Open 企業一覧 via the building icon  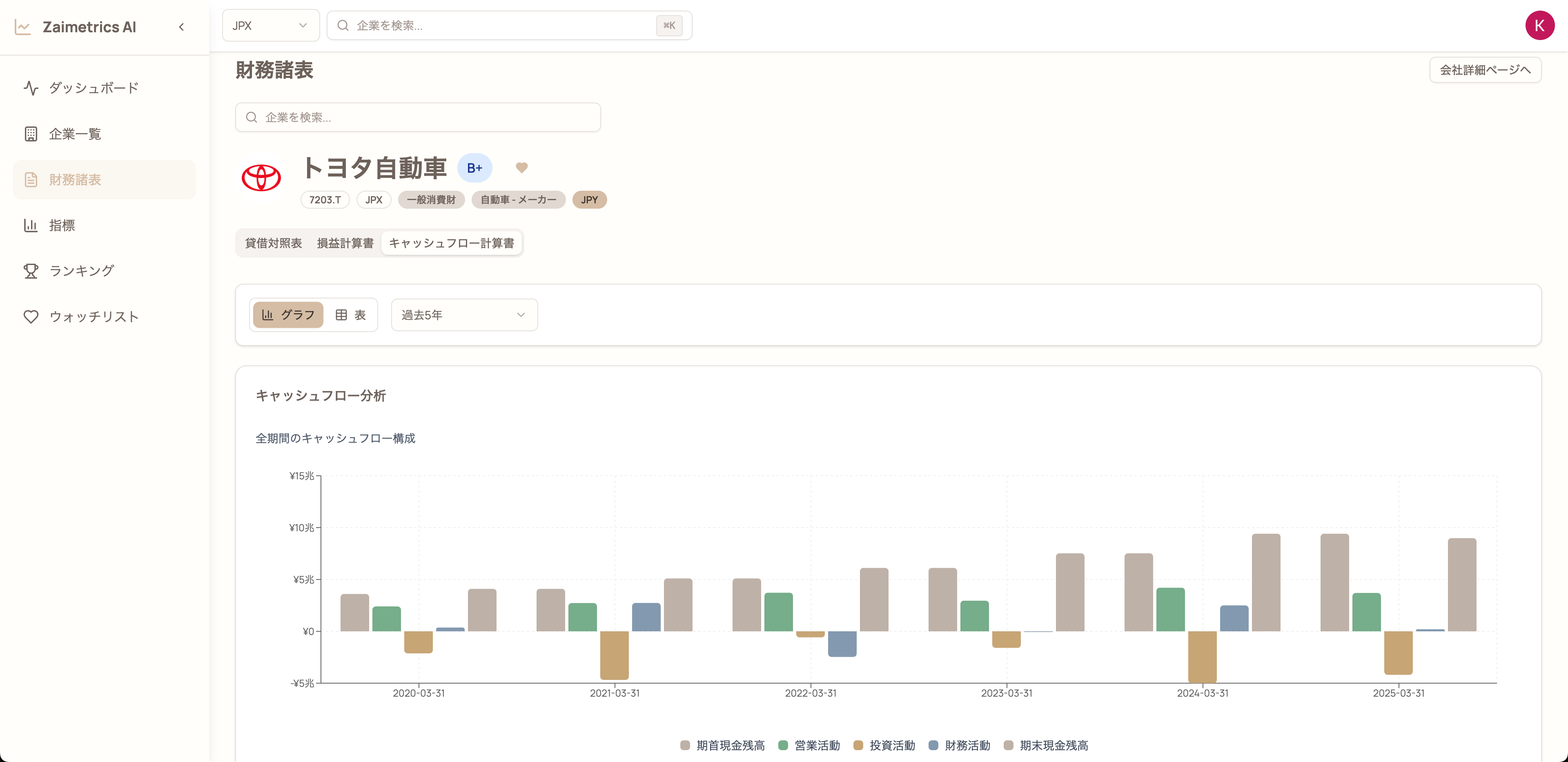click(31, 134)
